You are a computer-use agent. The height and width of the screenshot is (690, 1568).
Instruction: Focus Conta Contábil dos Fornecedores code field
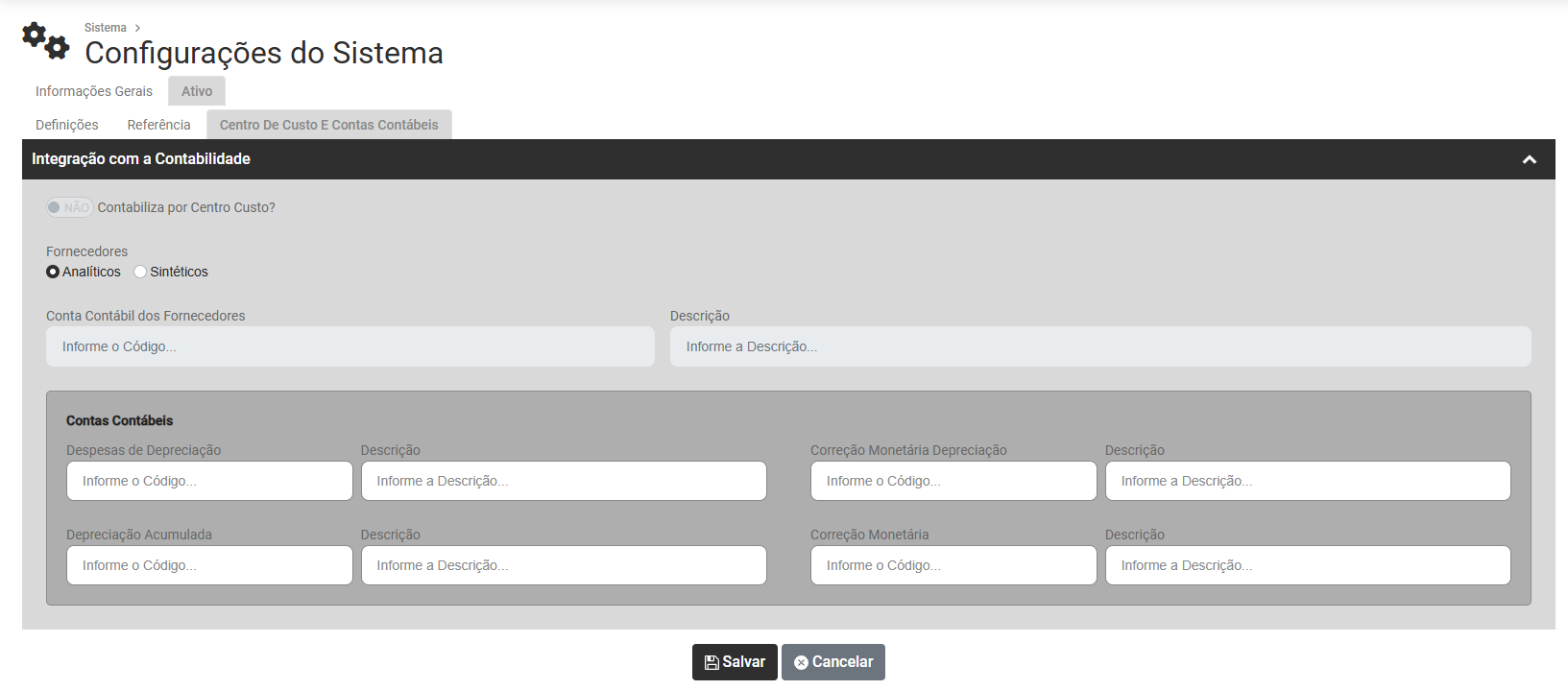pos(350,346)
